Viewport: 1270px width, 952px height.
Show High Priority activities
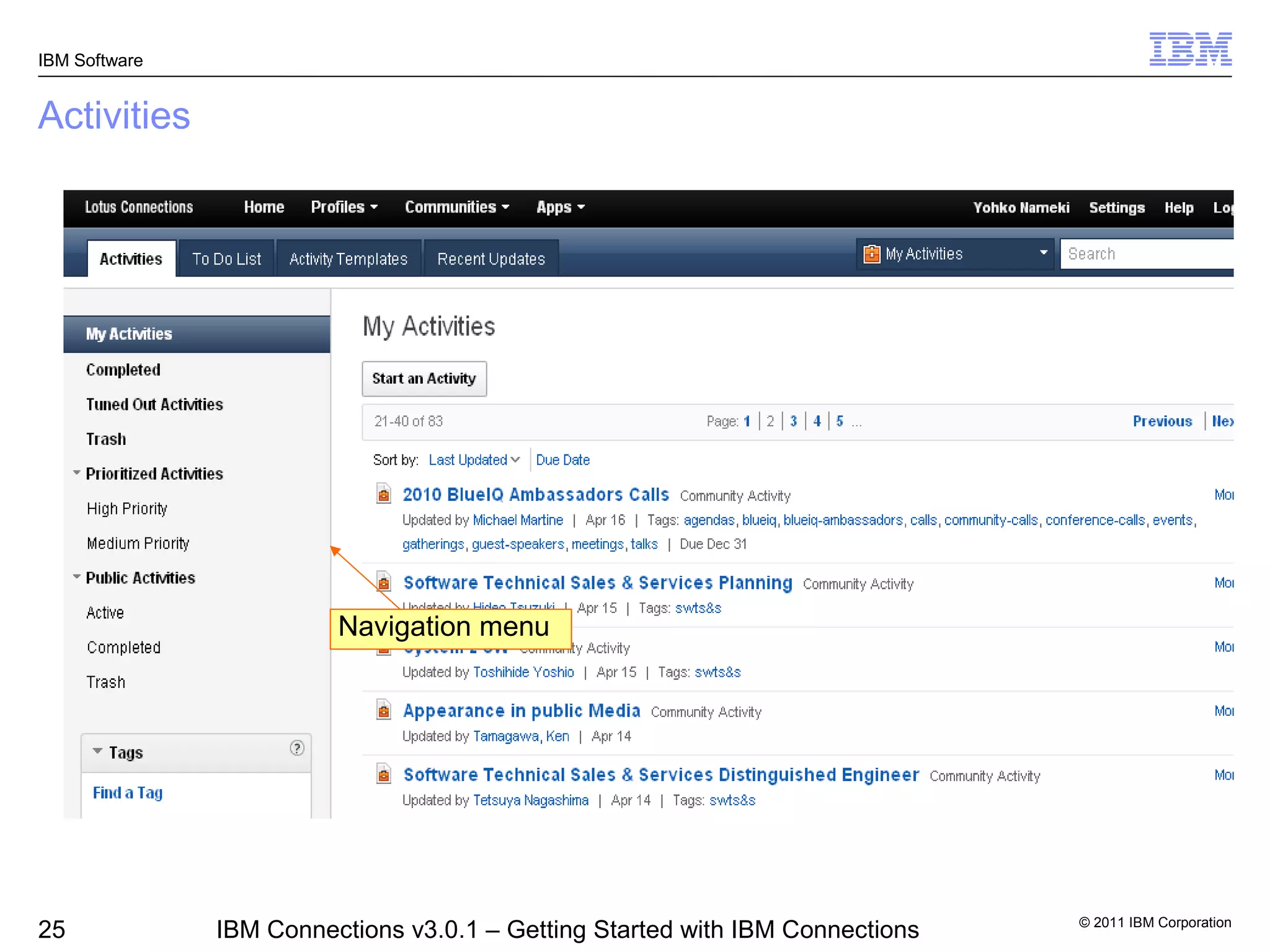click(x=127, y=509)
